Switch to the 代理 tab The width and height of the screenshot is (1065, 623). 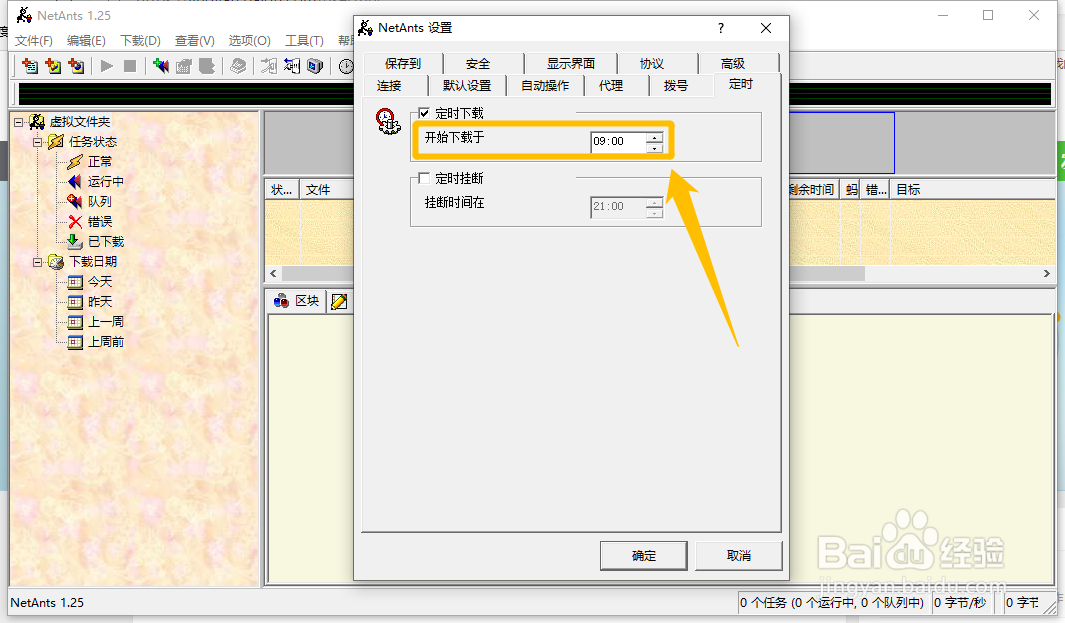(611, 86)
